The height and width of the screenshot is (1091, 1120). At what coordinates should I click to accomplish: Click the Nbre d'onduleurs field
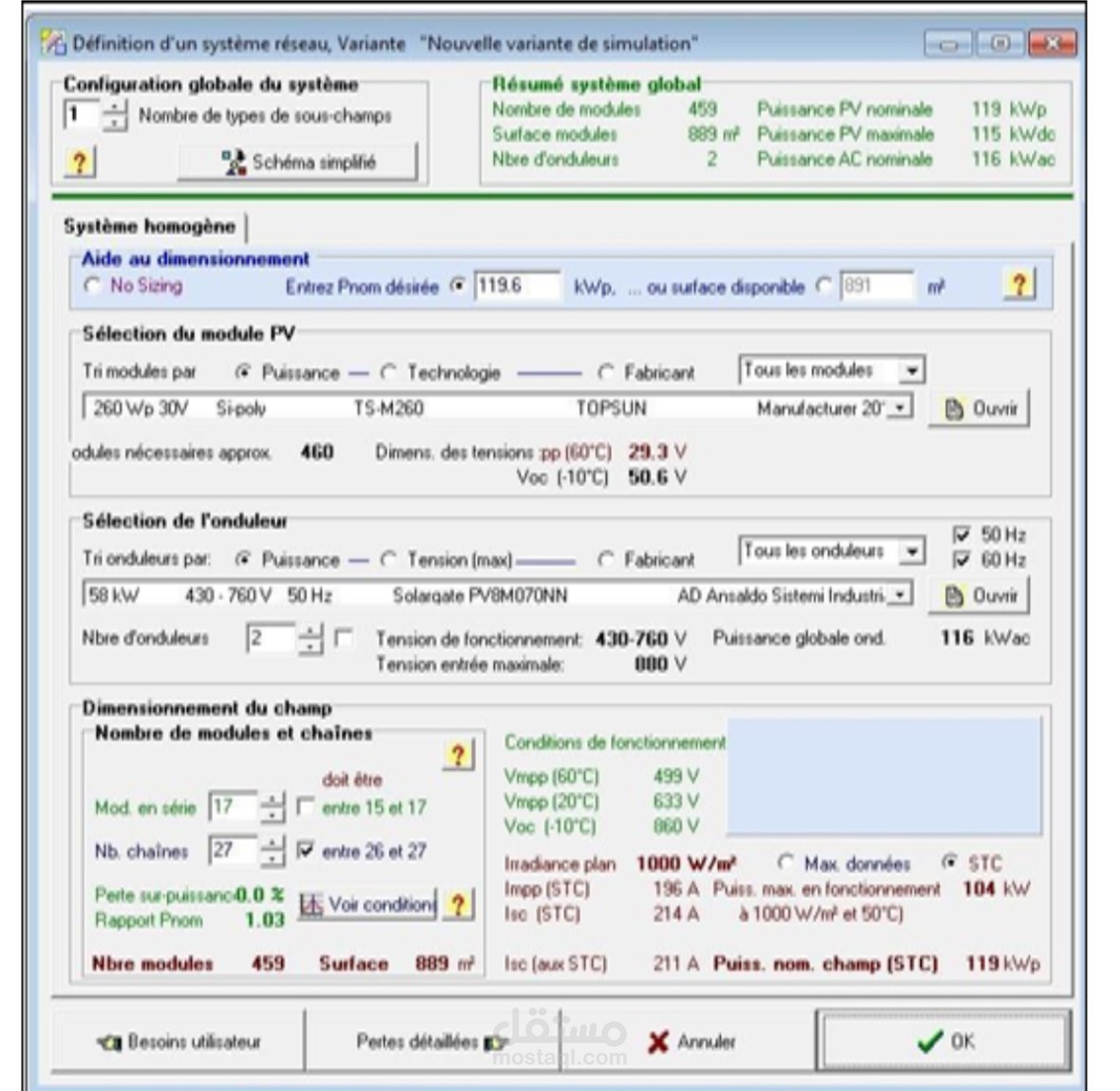click(270, 638)
